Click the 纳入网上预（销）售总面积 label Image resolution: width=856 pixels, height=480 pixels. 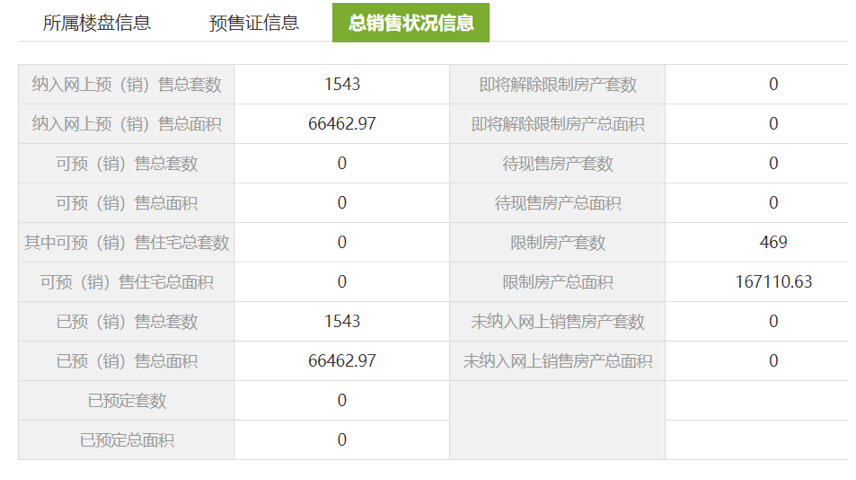pos(127,124)
